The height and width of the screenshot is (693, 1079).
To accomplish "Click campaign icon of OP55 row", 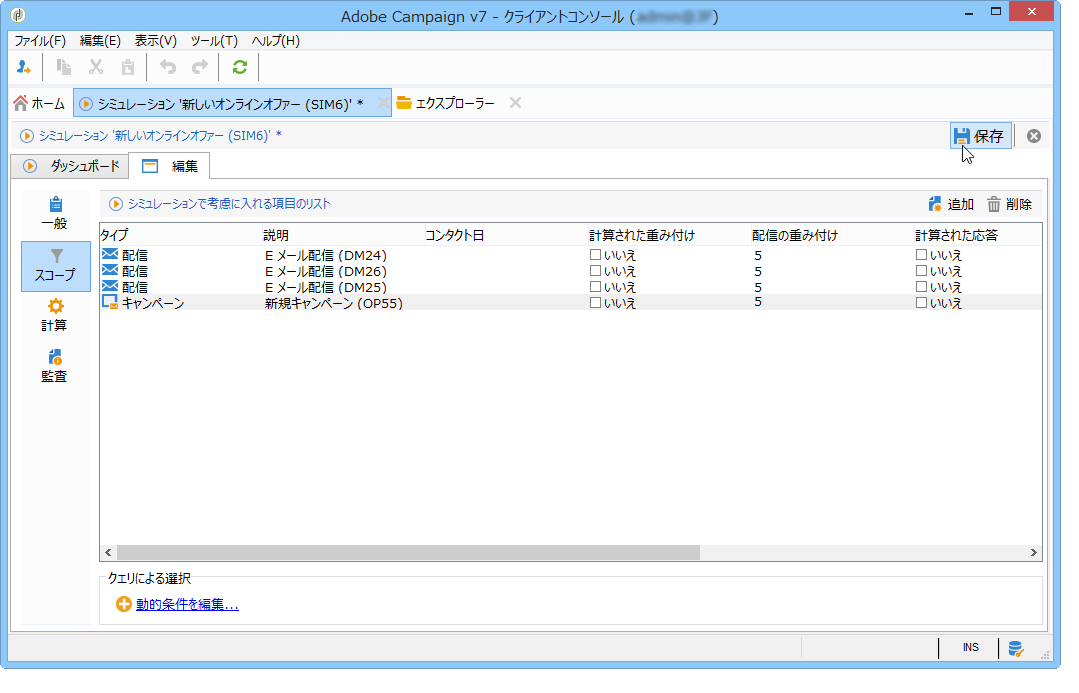I will point(110,303).
